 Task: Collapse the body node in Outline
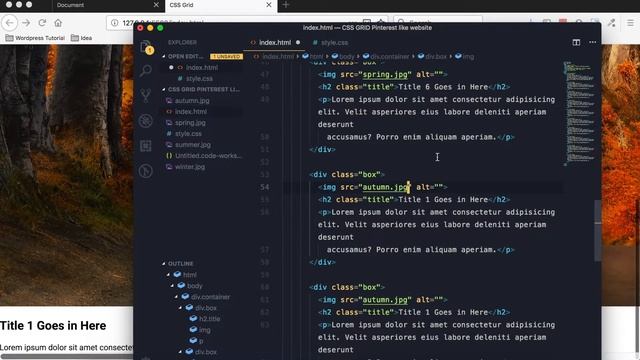click(x=173, y=286)
